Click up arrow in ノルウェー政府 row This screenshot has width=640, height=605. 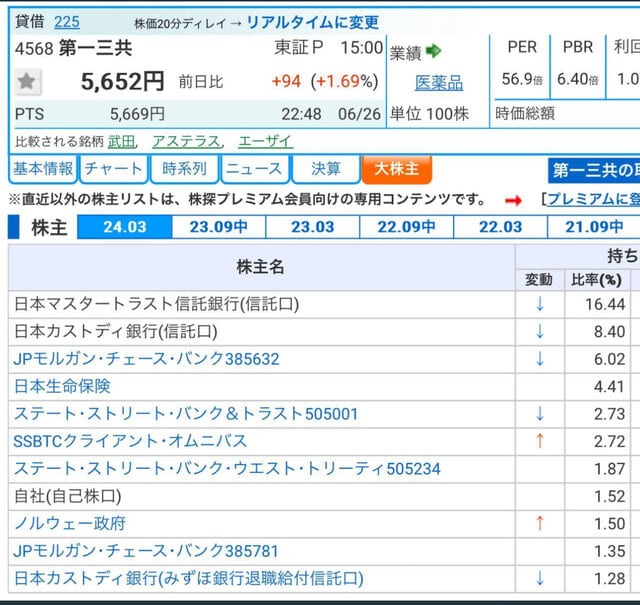540,523
